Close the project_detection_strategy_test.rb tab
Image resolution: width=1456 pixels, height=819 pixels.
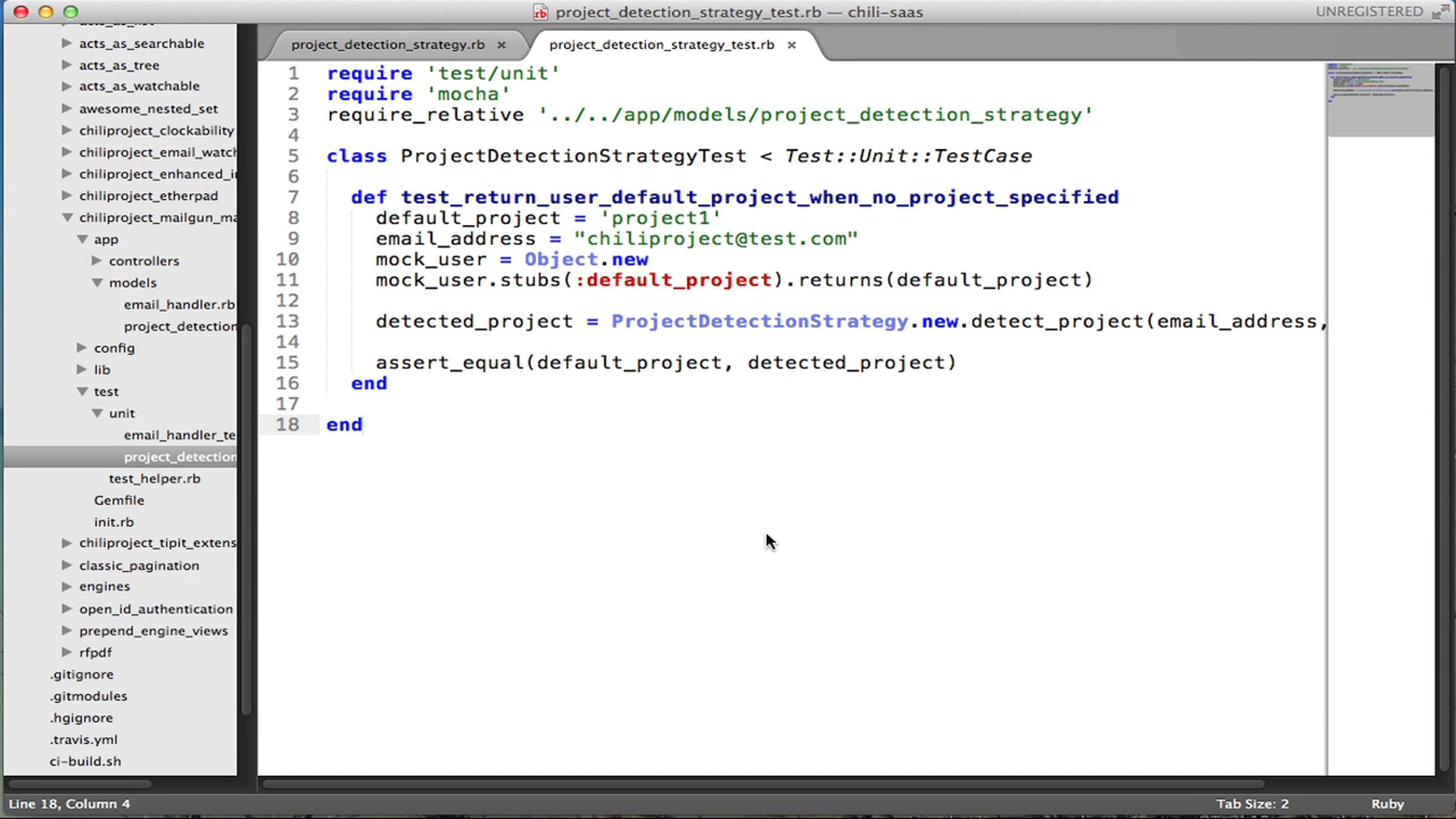(792, 45)
